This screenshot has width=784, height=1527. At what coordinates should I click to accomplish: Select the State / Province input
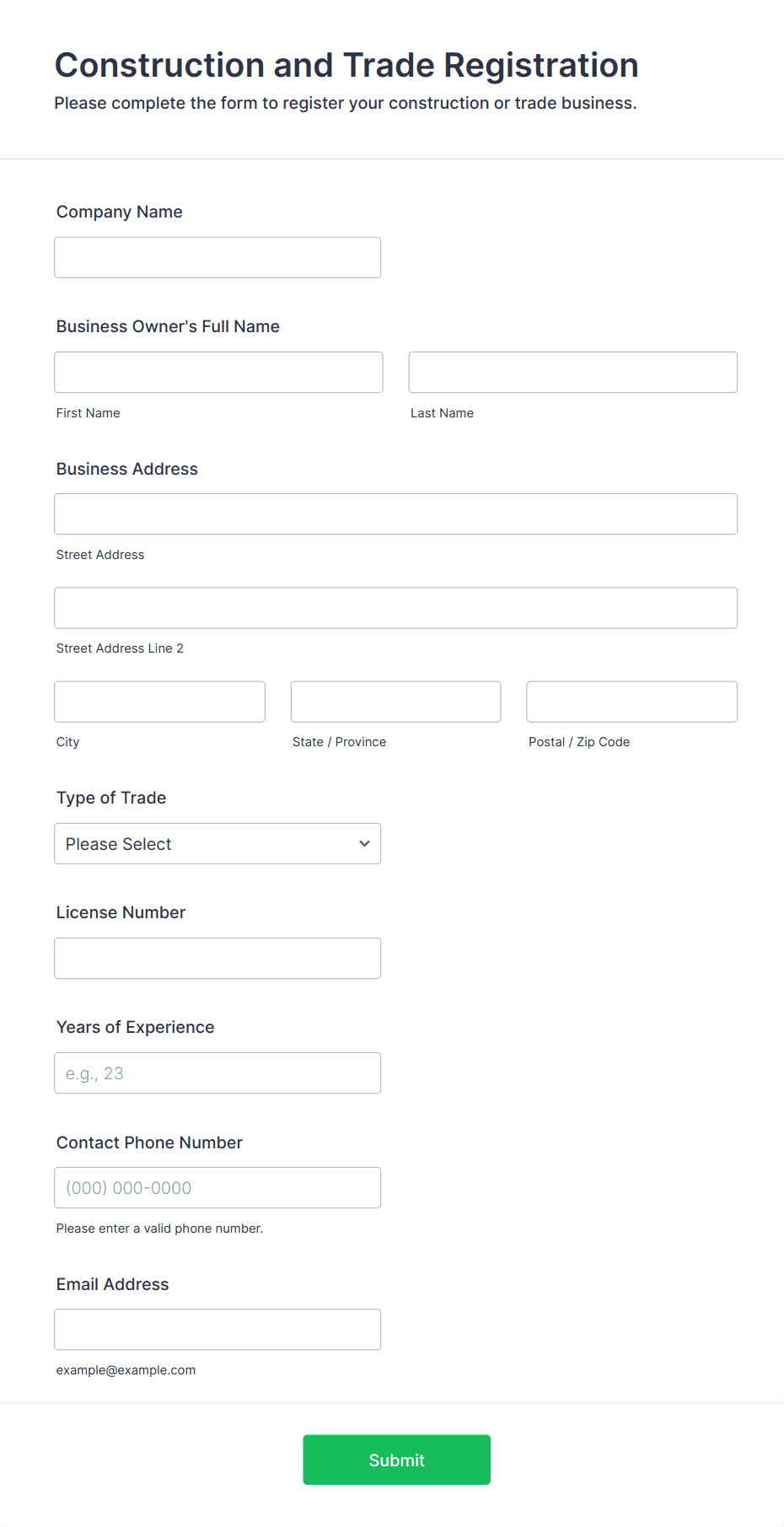(395, 702)
